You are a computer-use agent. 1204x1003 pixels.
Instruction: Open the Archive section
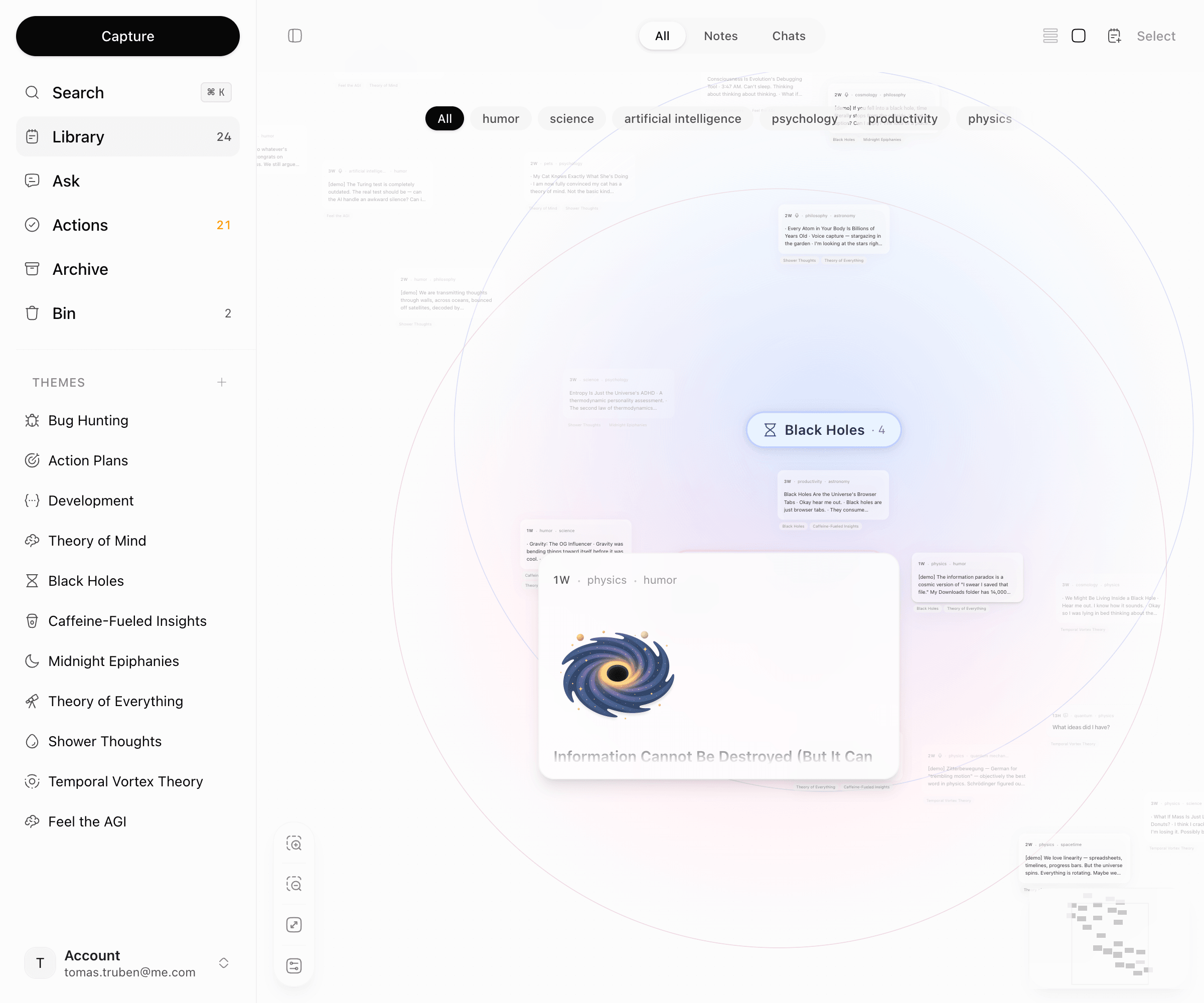pyautogui.click(x=80, y=269)
